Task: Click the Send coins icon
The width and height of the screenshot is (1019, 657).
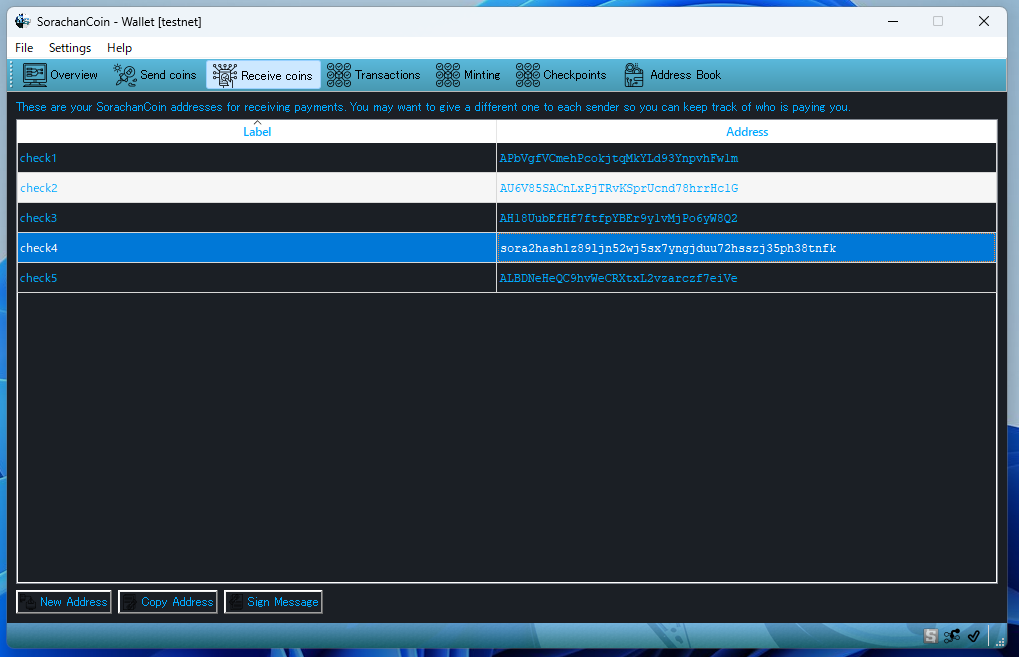Action: [125, 75]
